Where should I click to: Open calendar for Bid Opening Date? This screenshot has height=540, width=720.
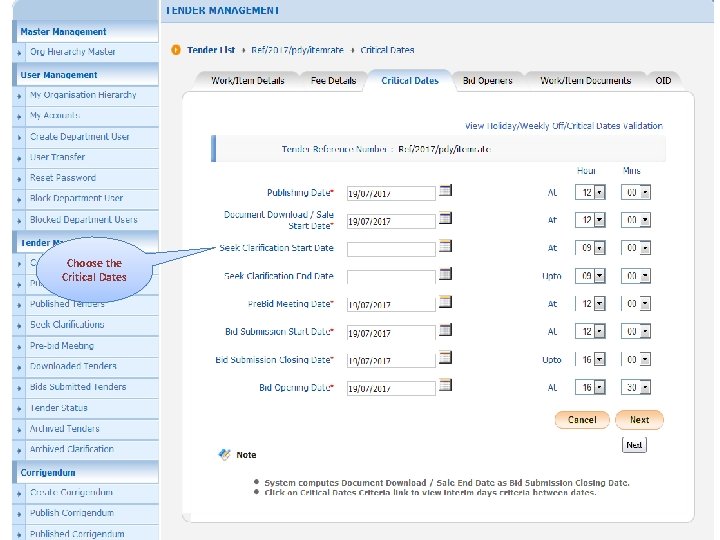pos(445,385)
